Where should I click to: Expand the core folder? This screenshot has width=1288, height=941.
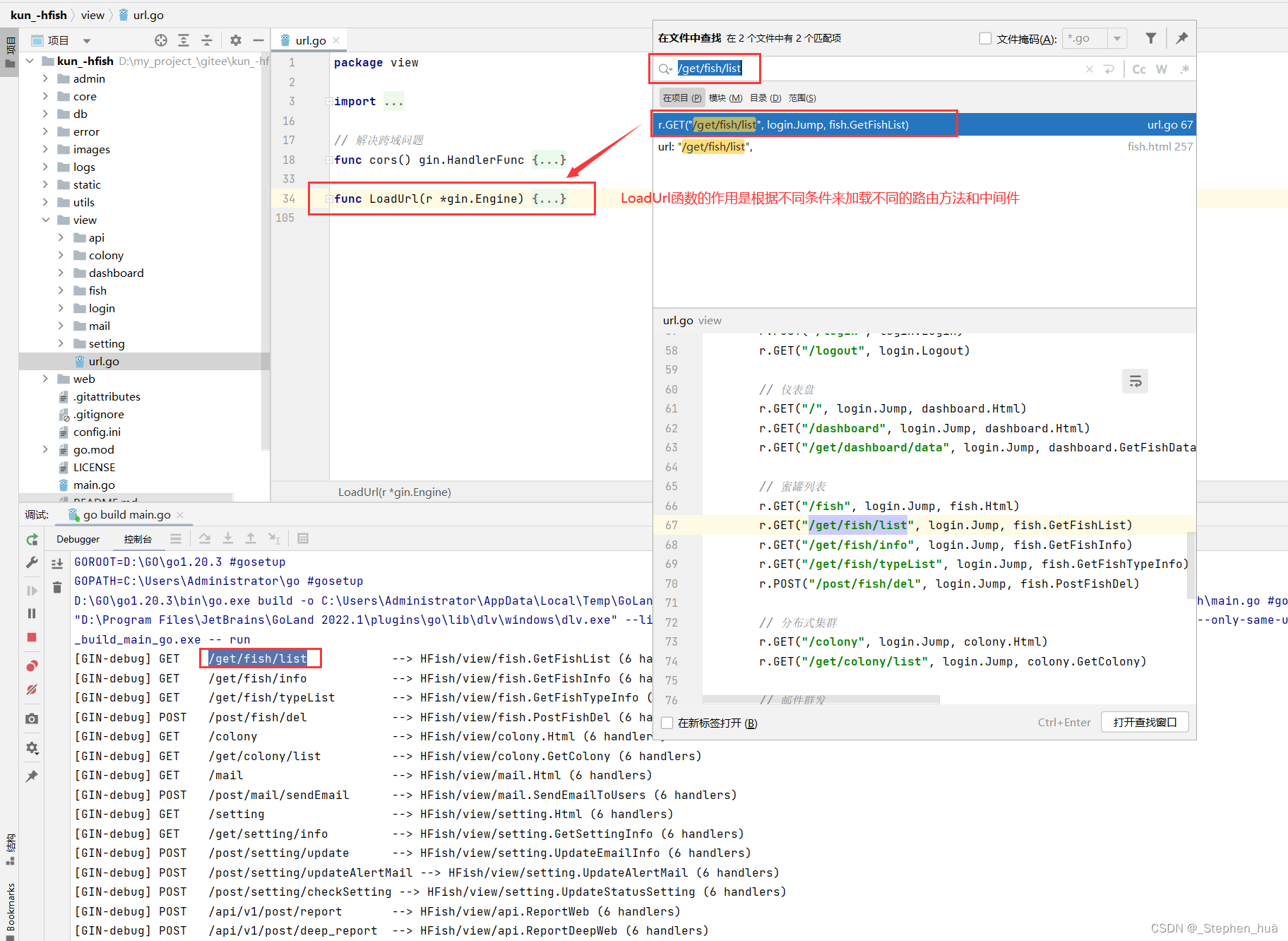coord(45,96)
